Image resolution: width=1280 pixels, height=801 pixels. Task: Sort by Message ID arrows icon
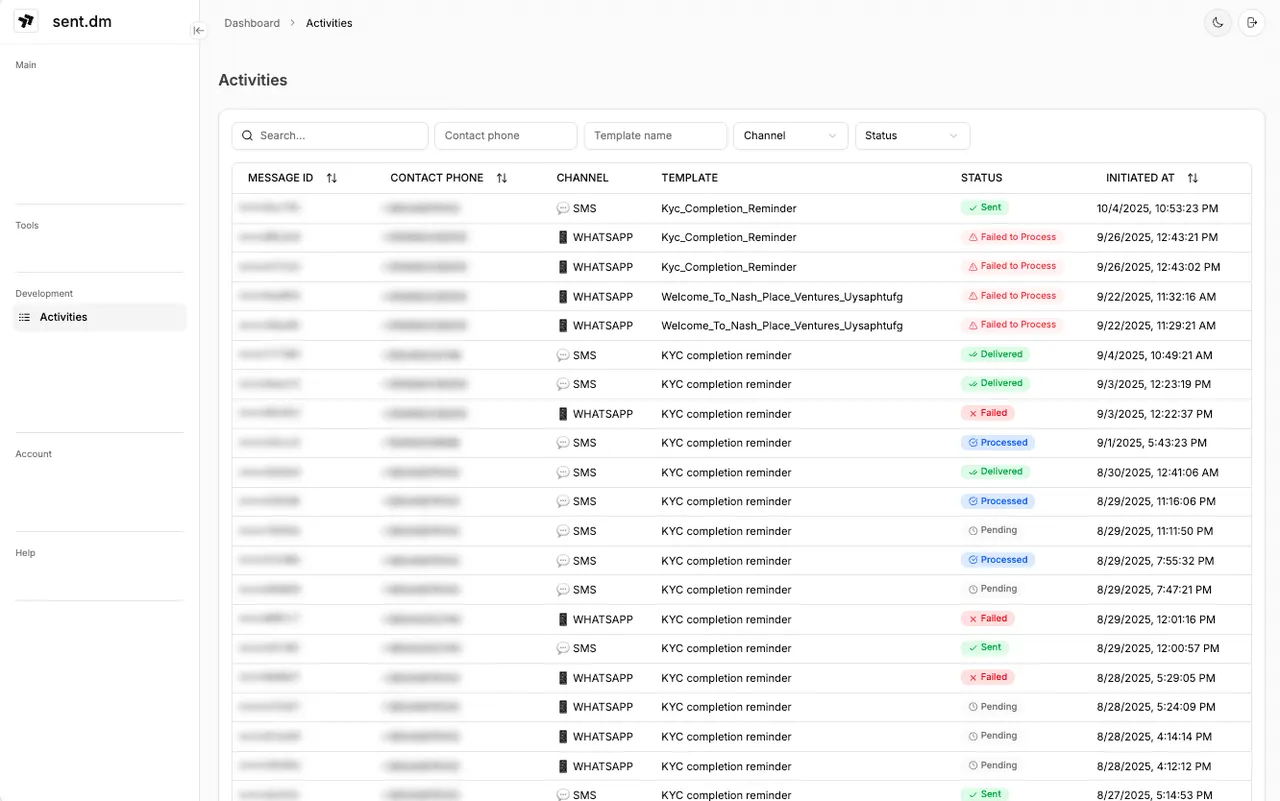(332, 178)
